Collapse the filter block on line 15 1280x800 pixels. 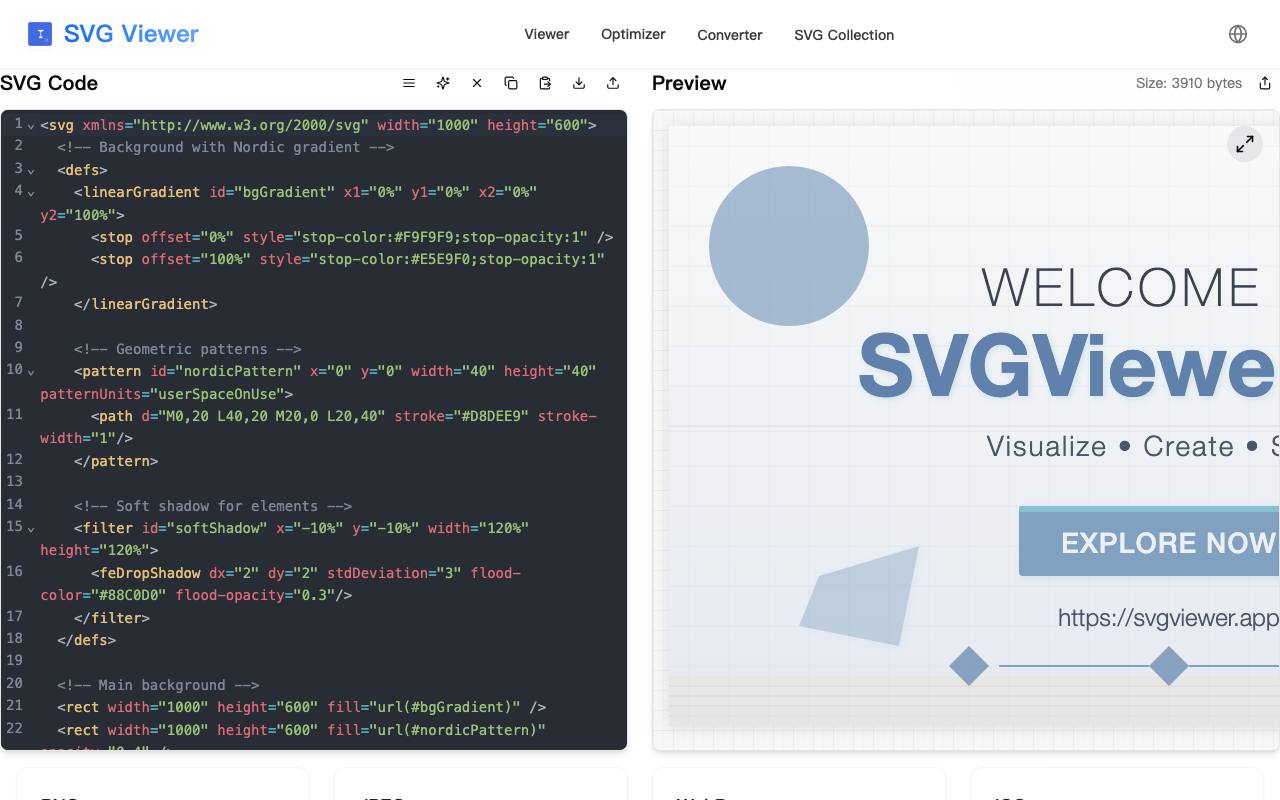pos(31,529)
